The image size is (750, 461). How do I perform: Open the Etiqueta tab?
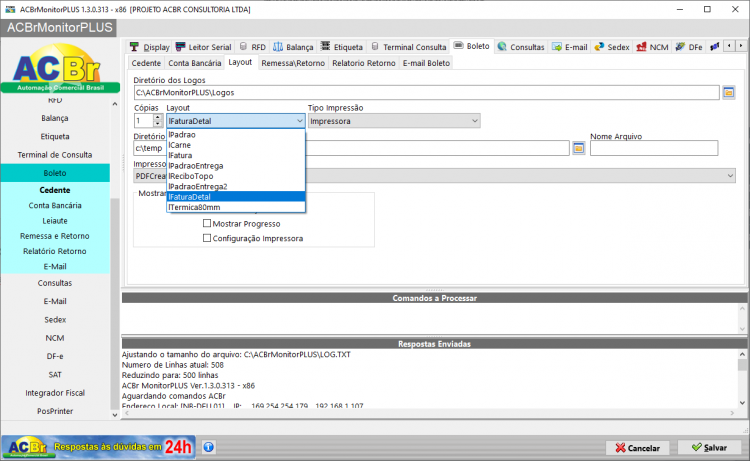[x=342, y=47]
